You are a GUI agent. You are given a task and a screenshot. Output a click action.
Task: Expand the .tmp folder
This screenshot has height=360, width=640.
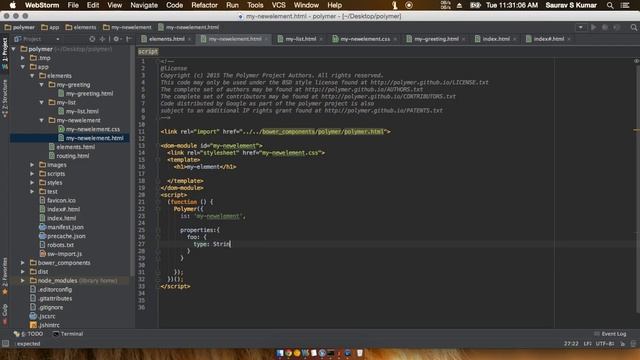23,58
